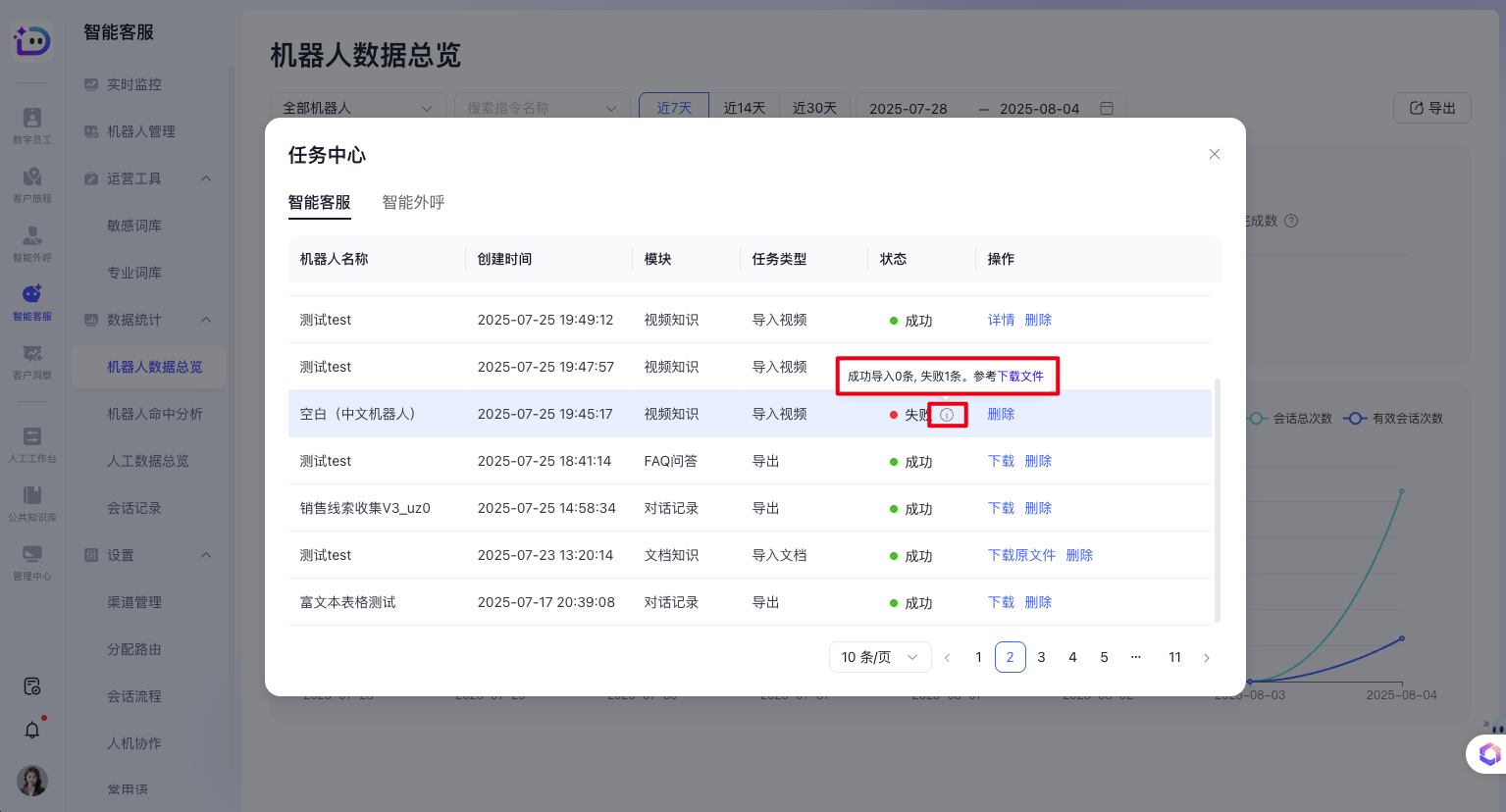Click the 下载文件 link in the error tooltip
This screenshot has height=812, width=1506.
click(1023, 376)
